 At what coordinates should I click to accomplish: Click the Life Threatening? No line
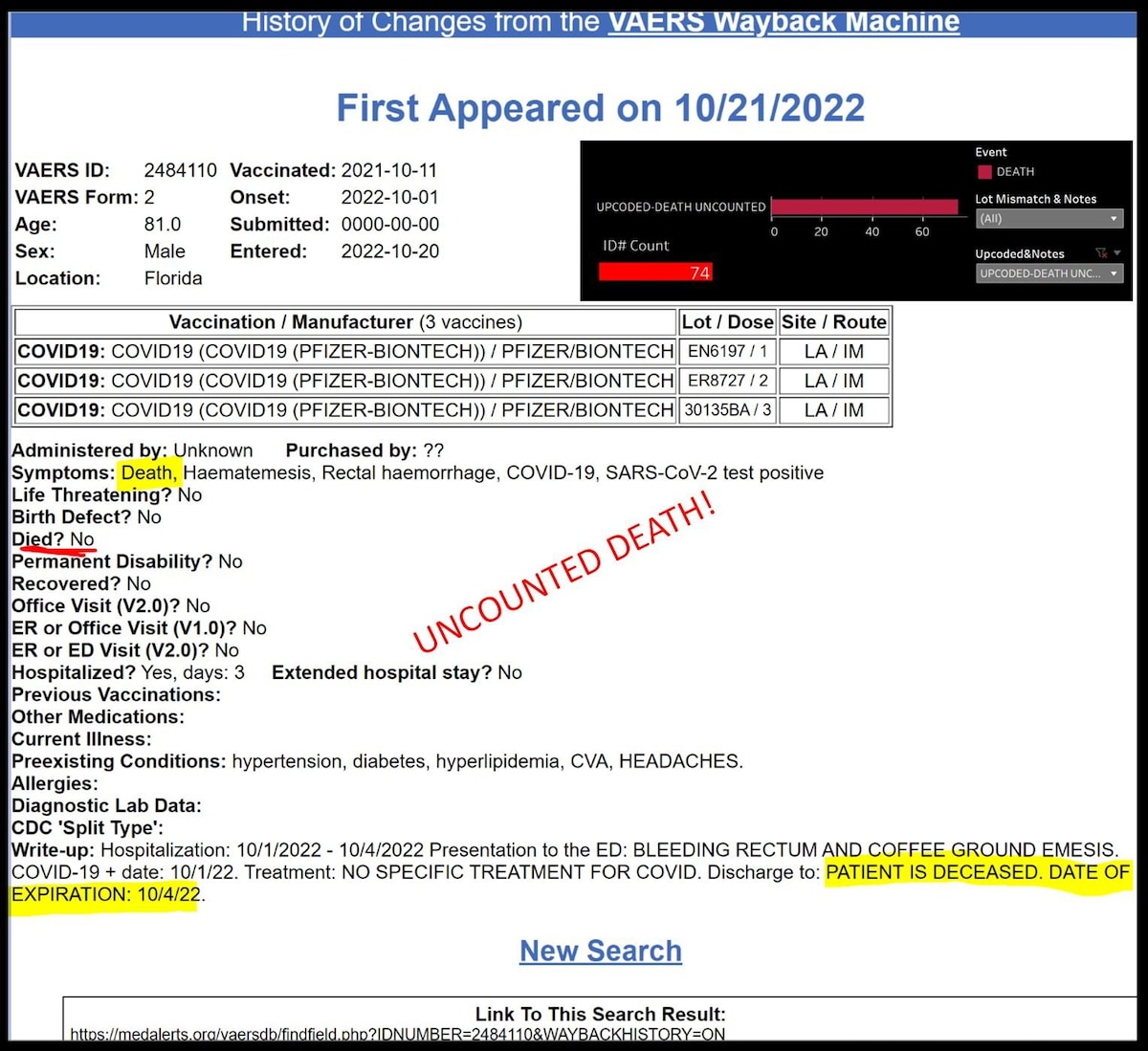107,494
